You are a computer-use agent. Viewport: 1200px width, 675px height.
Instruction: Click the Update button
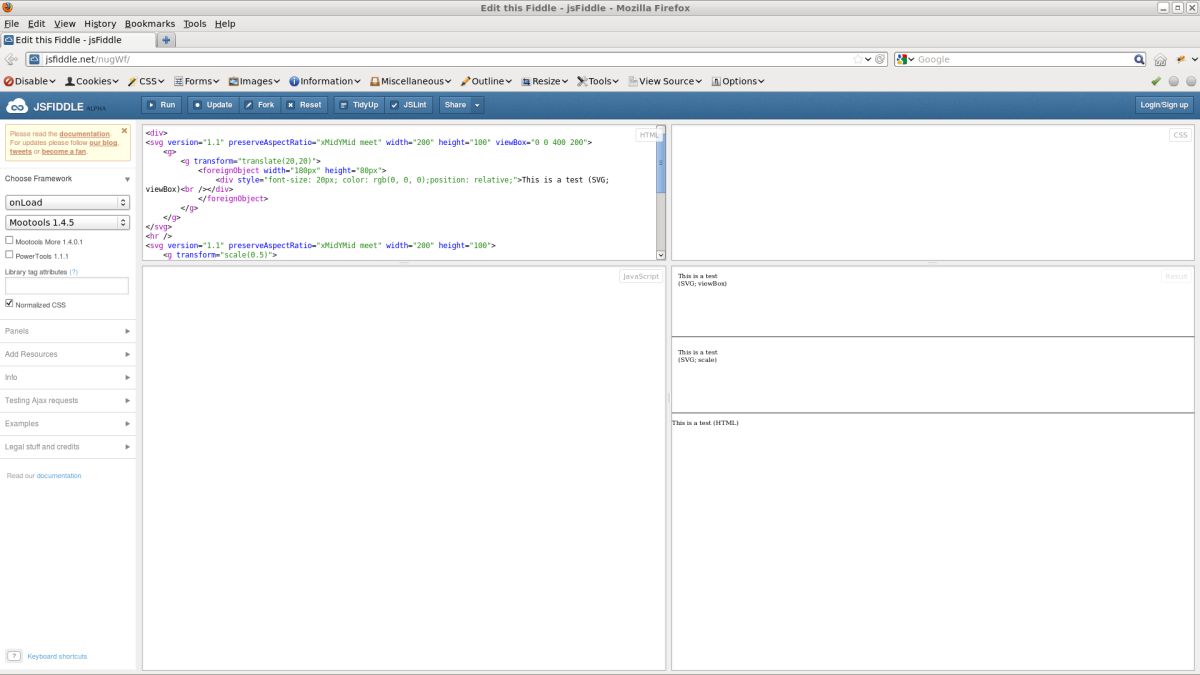[212, 105]
